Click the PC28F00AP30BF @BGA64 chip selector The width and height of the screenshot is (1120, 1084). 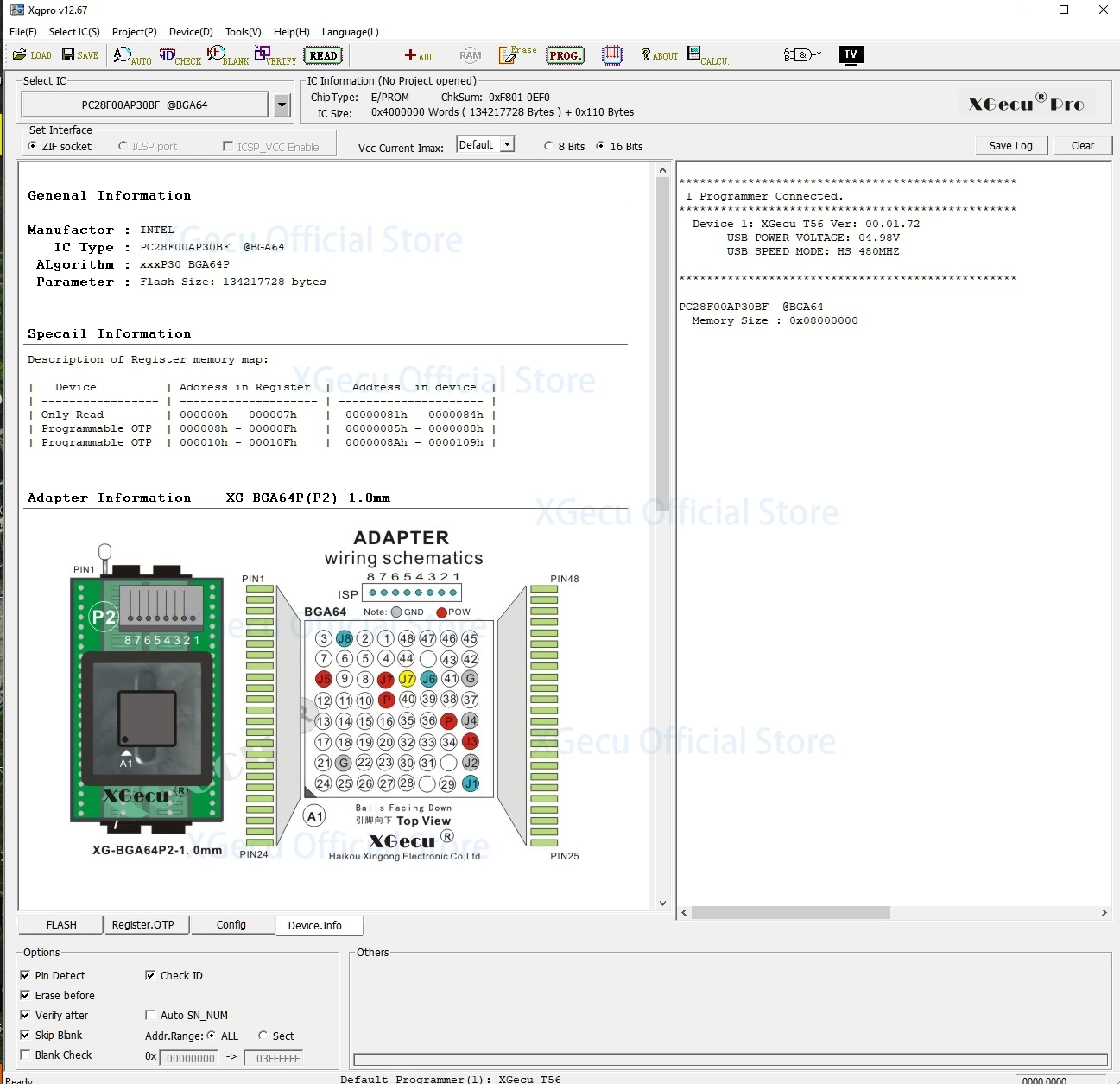(x=145, y=105)
